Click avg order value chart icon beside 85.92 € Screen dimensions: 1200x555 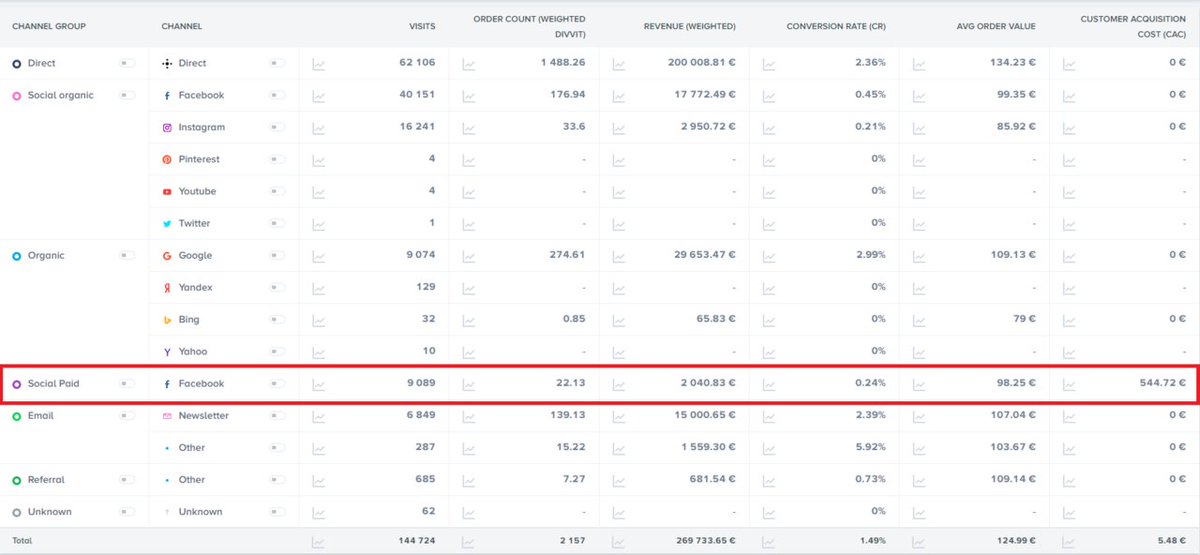point(919,128)
